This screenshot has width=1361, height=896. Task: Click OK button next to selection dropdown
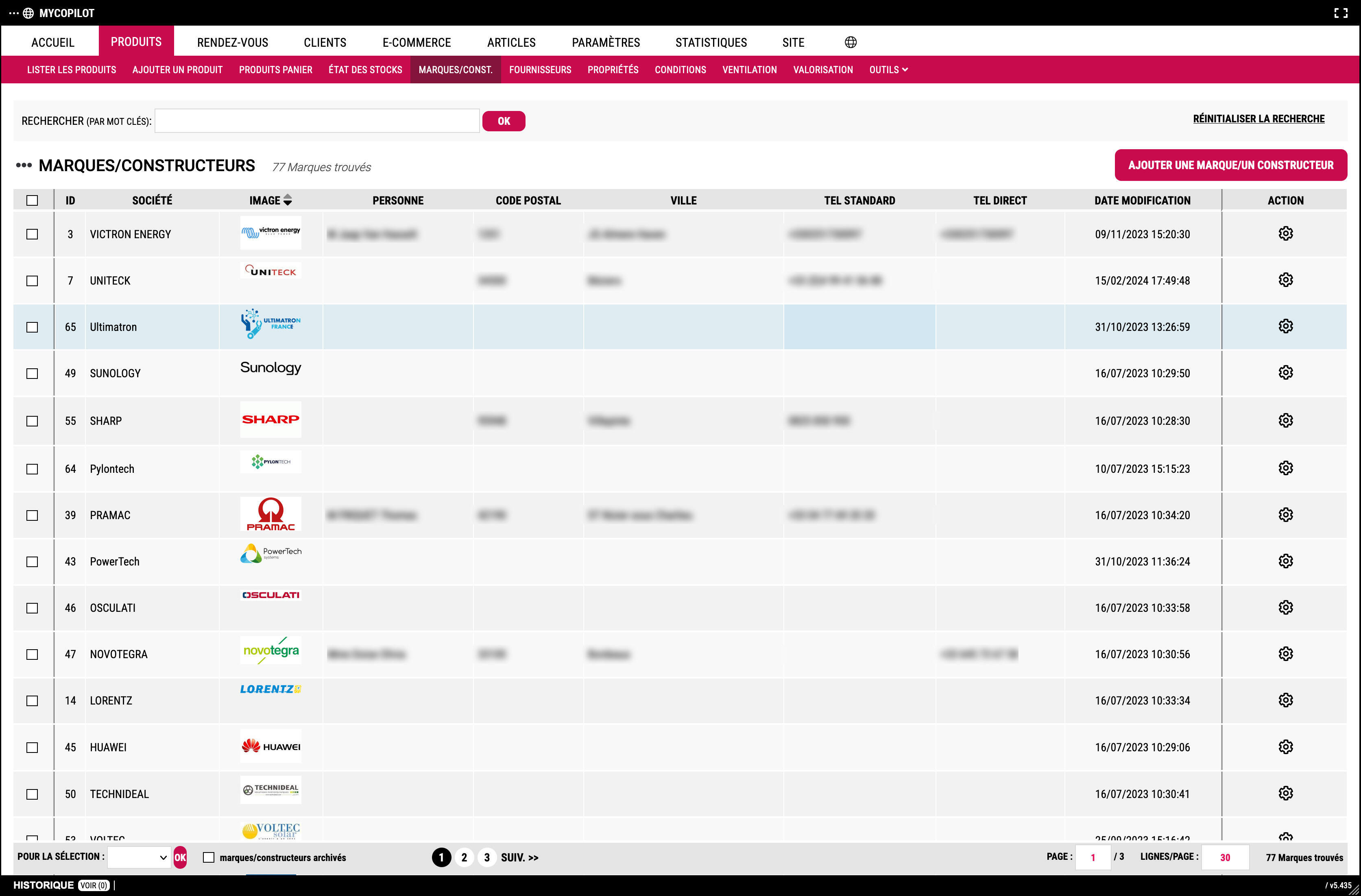pos(180,857)
